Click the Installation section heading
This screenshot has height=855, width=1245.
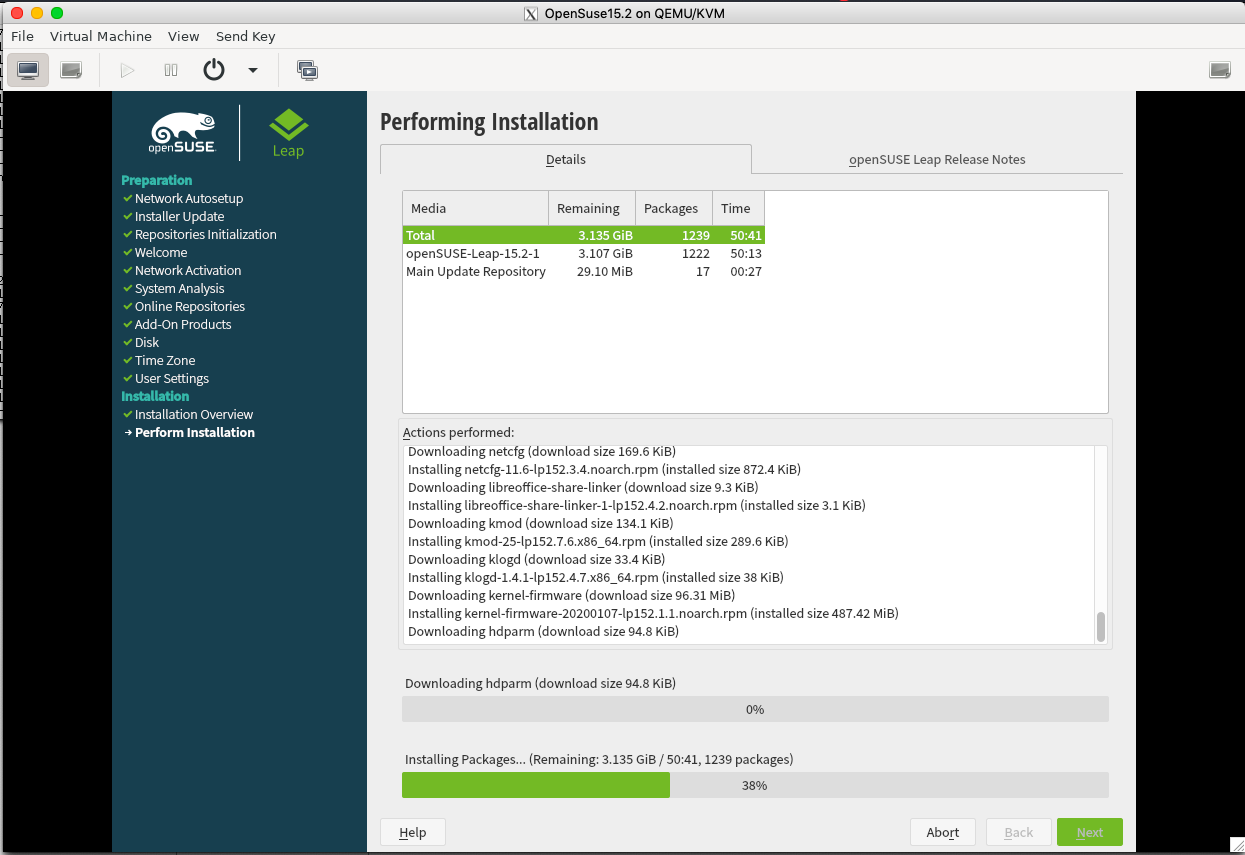155,396
